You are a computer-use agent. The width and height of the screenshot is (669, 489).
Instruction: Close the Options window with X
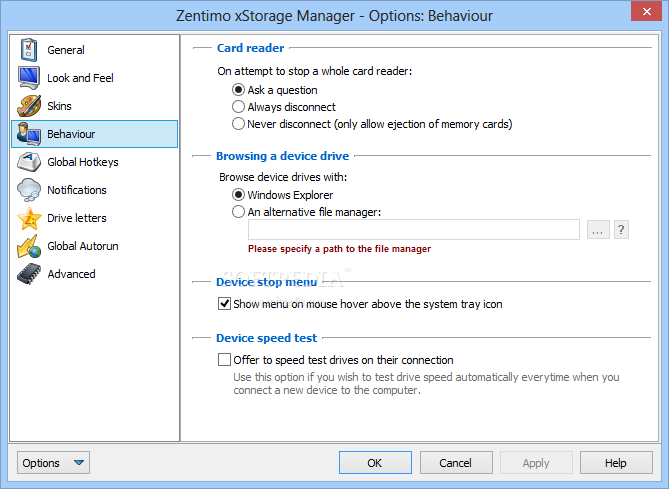pyautogui.click(x=646, y=12)
